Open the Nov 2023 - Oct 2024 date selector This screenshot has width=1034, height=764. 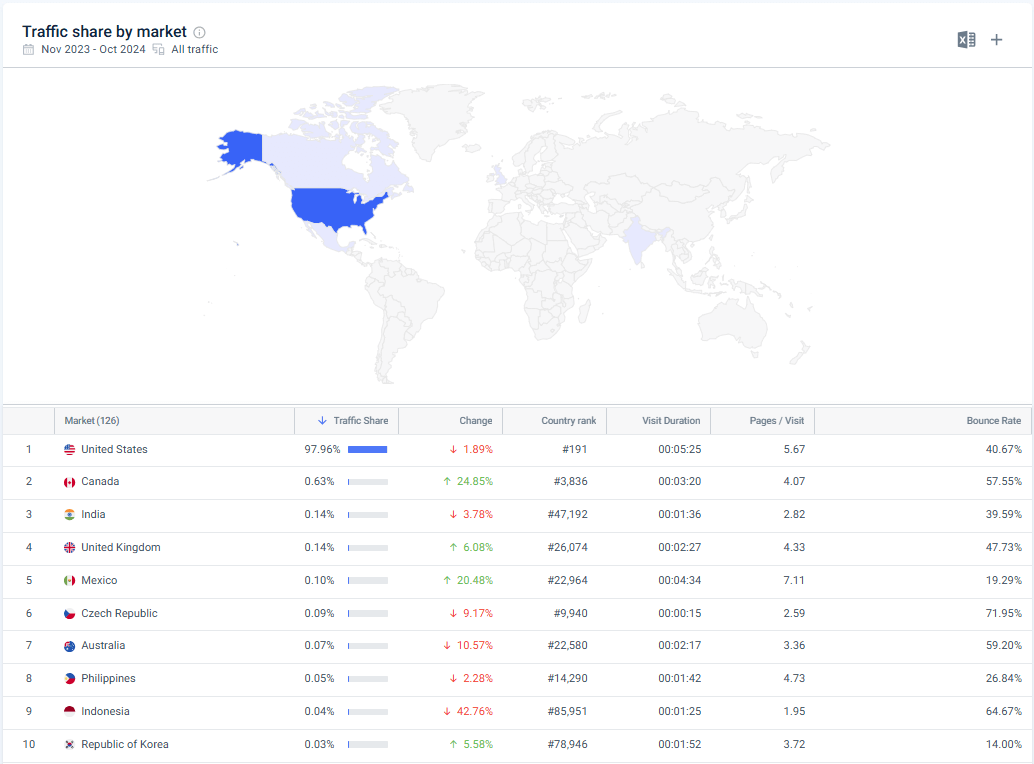pos(95,48)
